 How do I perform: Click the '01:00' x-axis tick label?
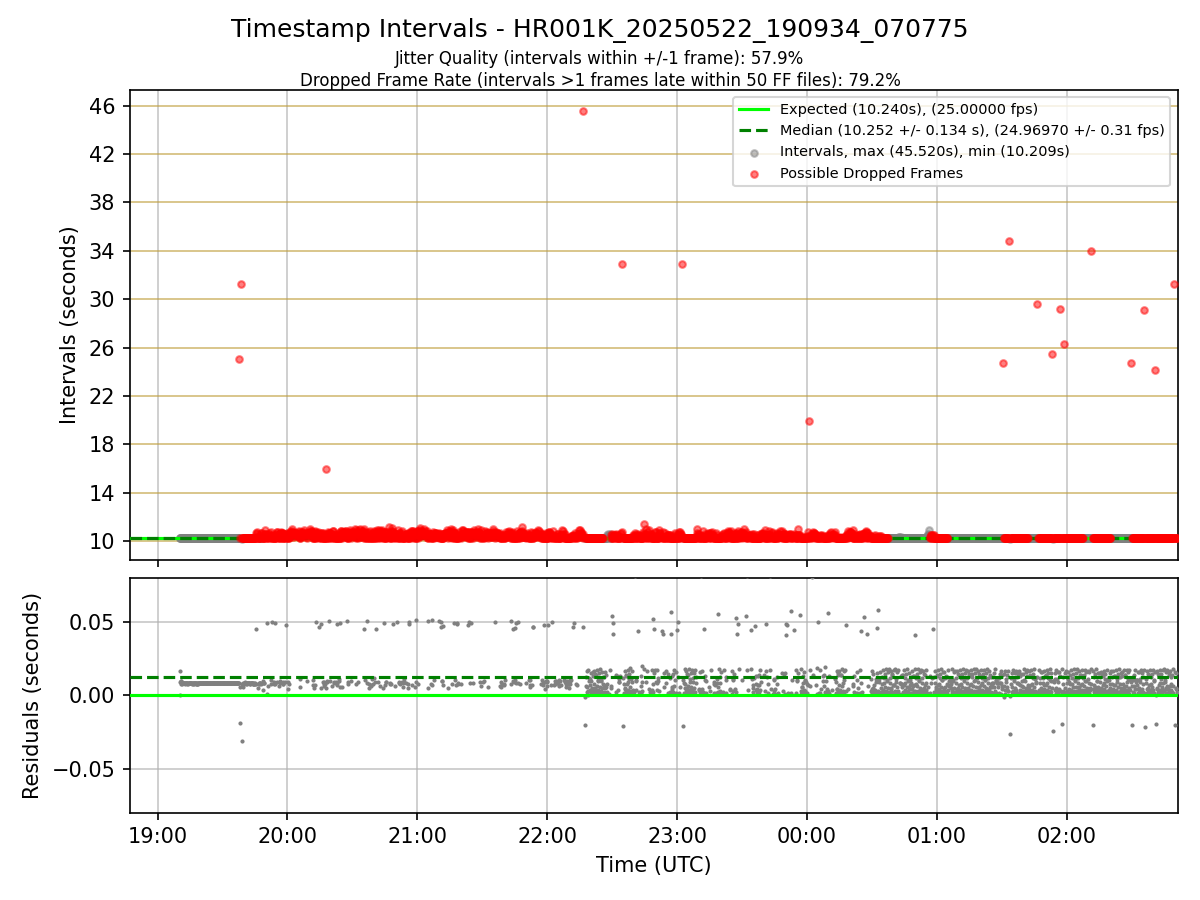(937, 837)
